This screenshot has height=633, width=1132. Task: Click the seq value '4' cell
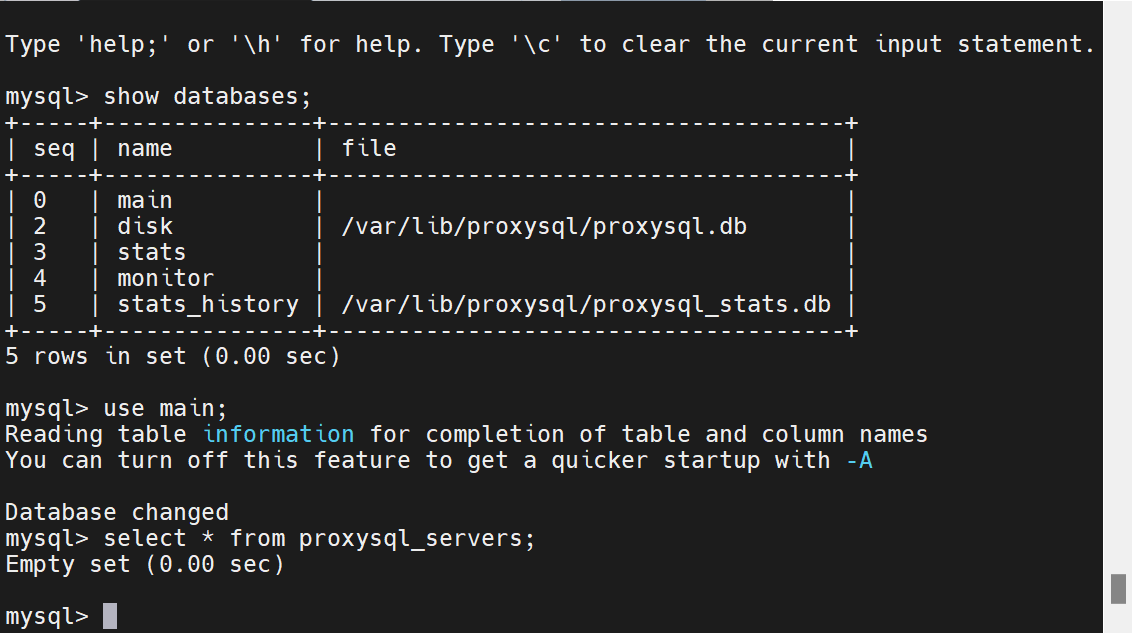[x=40, y=279]
